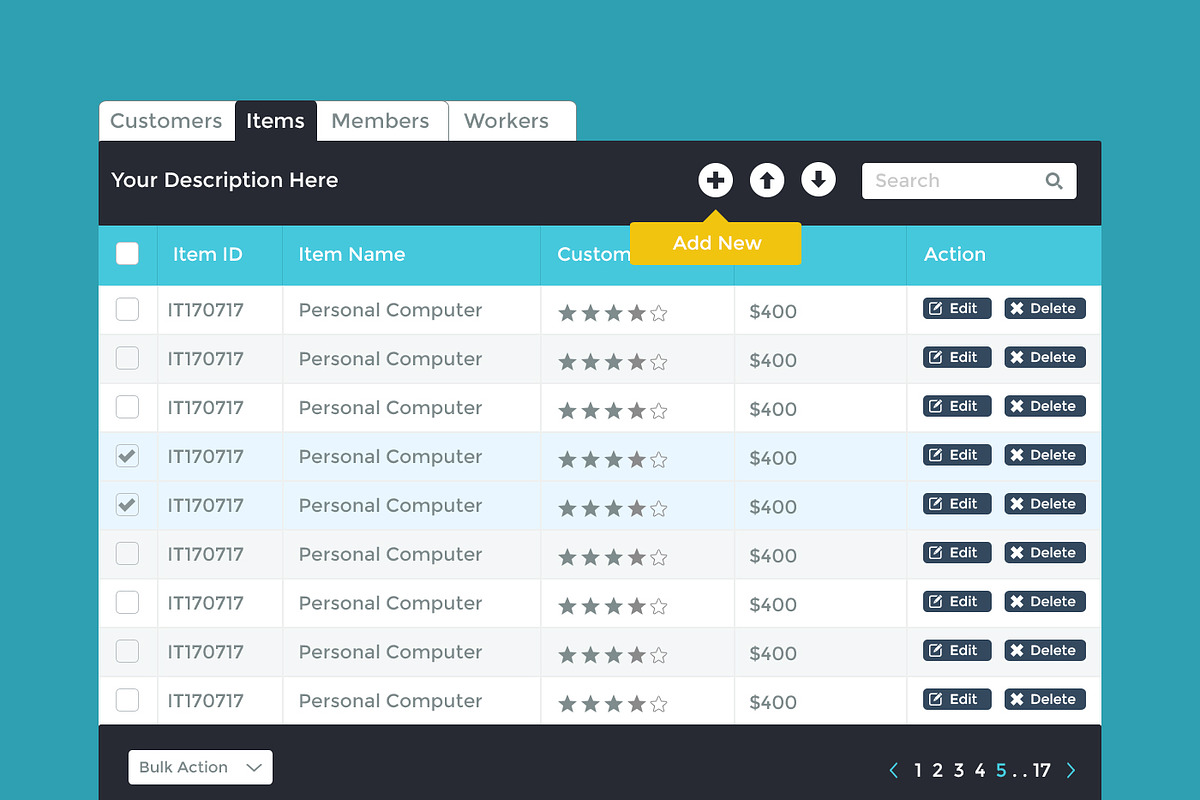Click Delete on the fifth checked row
The width and height of the screenshot is (1200, 800).
point(1045,504)
